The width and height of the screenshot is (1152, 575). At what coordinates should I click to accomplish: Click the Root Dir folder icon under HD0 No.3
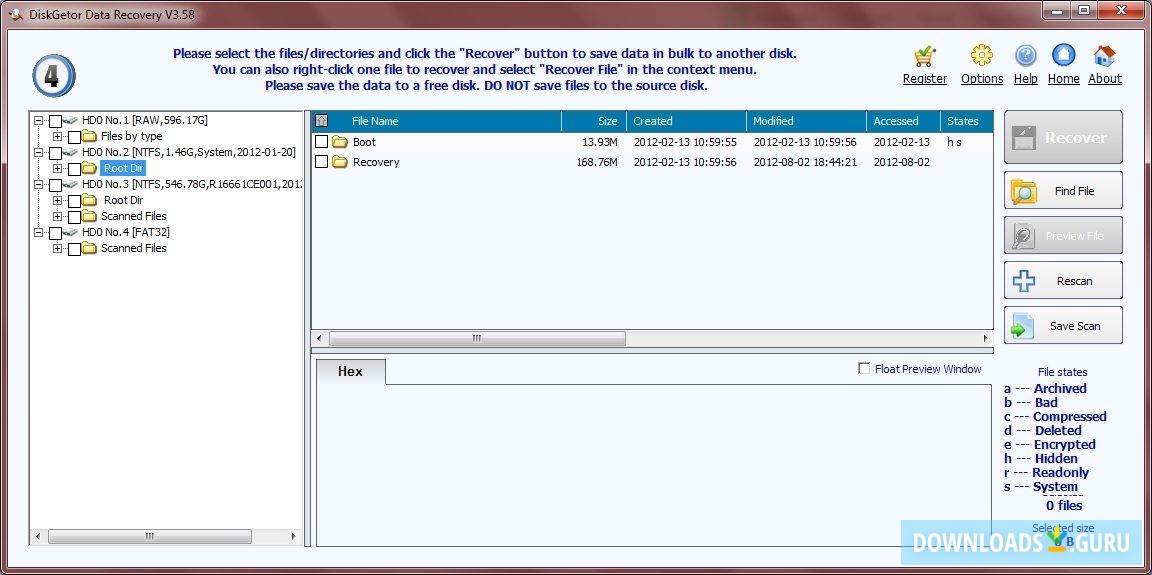(x=90, y=200)
